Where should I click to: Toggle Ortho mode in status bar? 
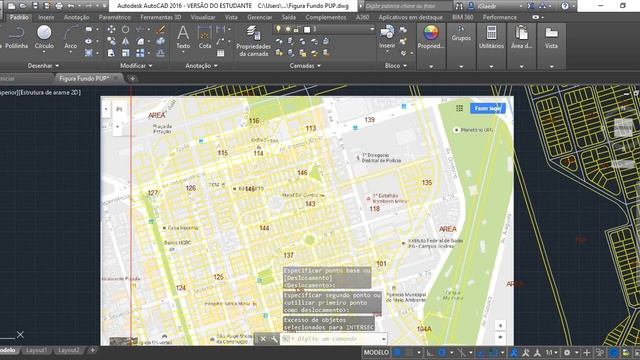430,352
